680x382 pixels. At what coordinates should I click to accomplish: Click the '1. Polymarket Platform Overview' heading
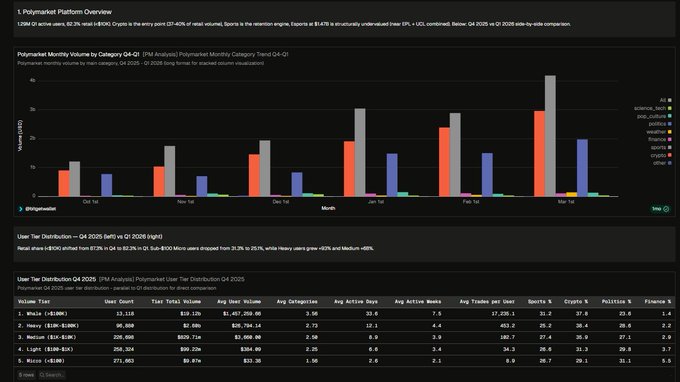[x=64, y=12]
